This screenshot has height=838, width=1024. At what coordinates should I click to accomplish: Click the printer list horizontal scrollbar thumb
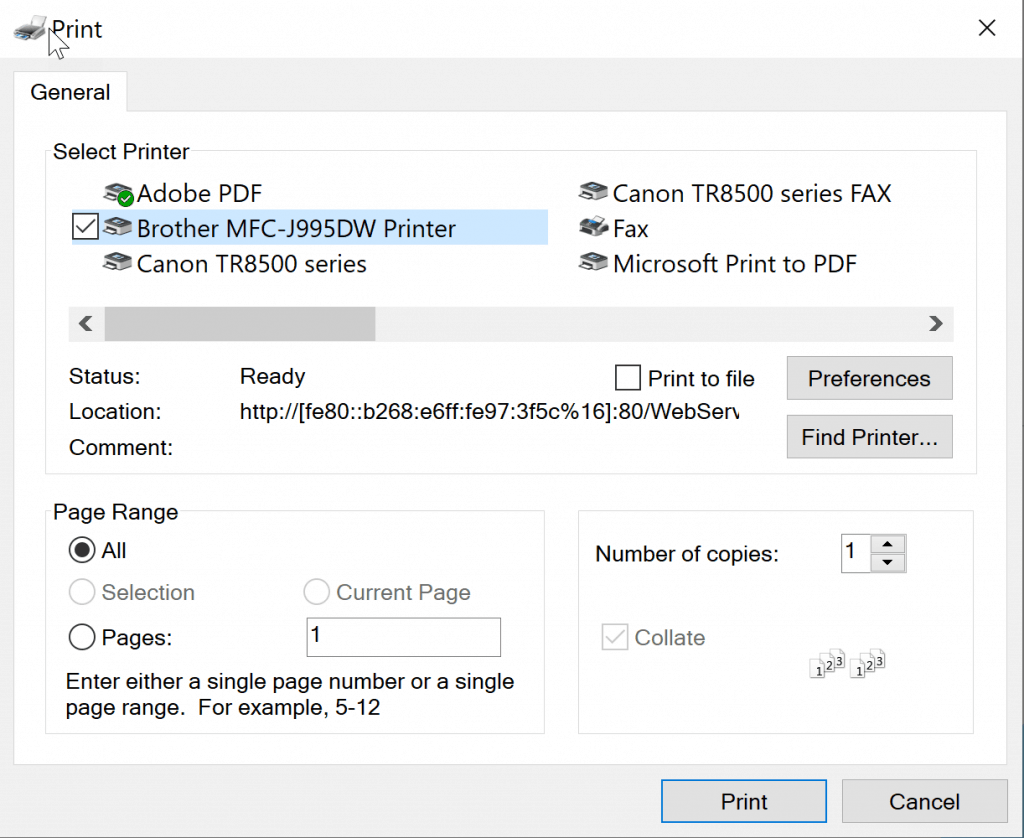tap(240, 324)
